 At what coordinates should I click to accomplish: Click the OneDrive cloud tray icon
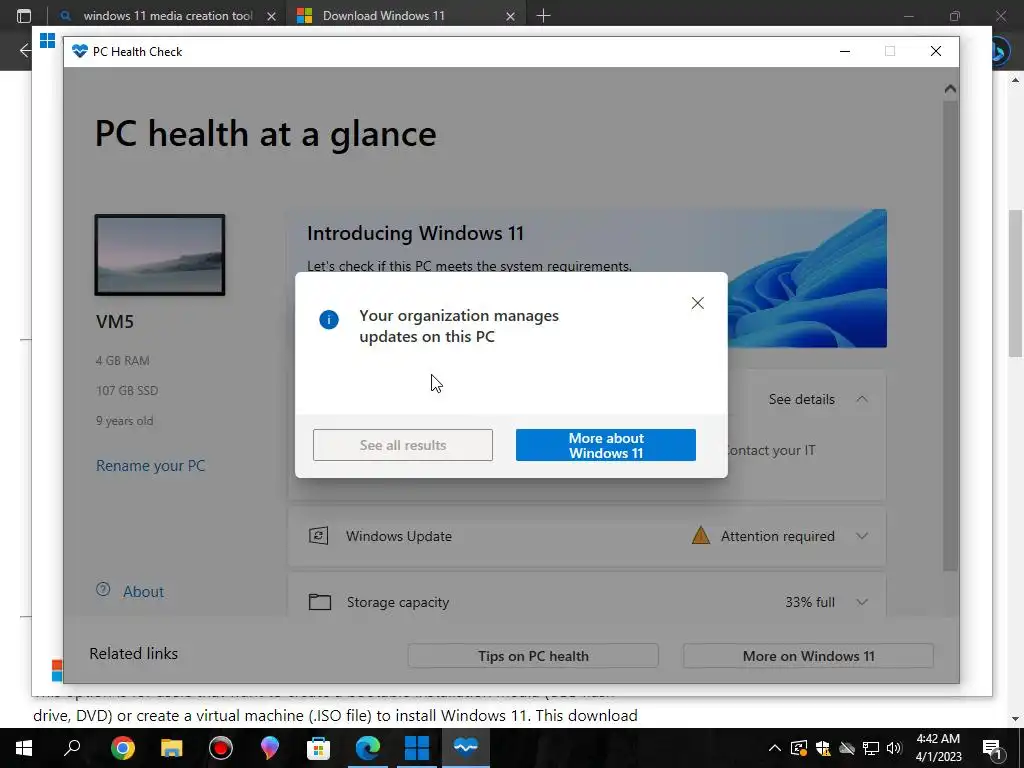tap(846, 748)
